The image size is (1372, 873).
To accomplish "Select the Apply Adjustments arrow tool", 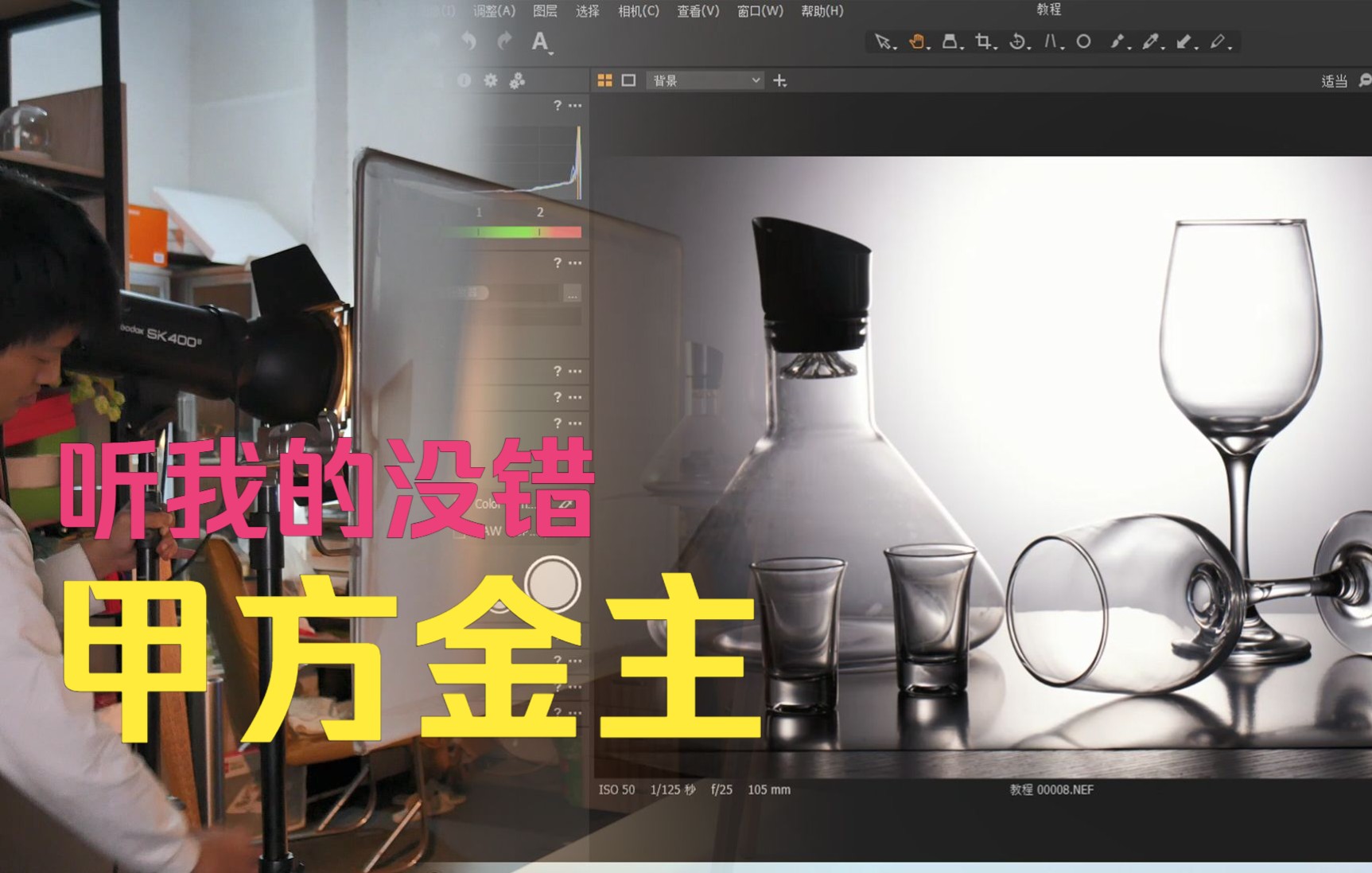I will (1184, 41).
